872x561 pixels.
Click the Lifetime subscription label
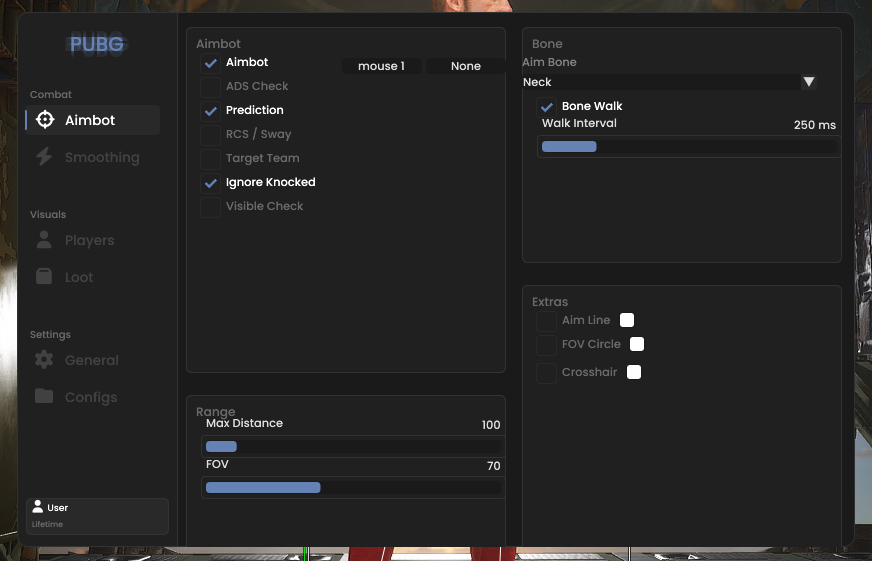47,524
